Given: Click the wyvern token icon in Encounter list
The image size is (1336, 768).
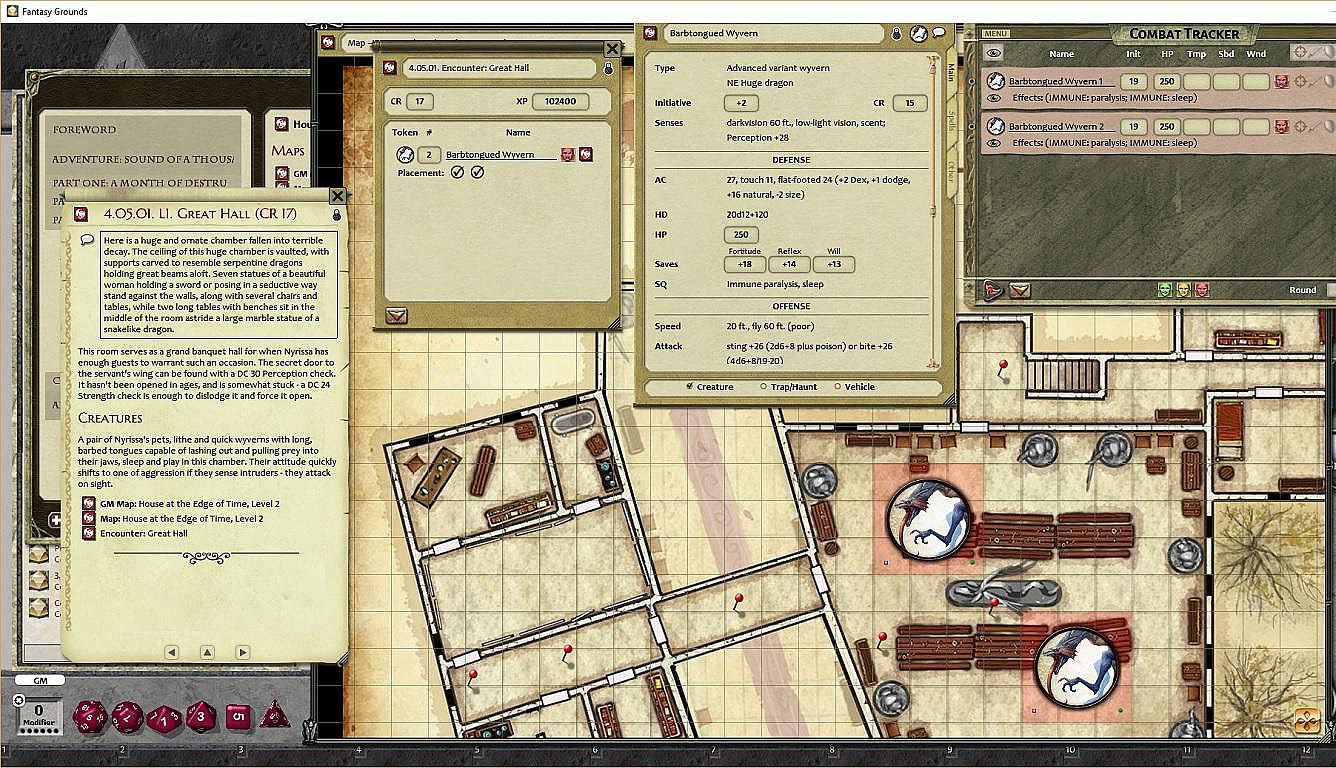Looking at the screenshot, I should 405,154.
